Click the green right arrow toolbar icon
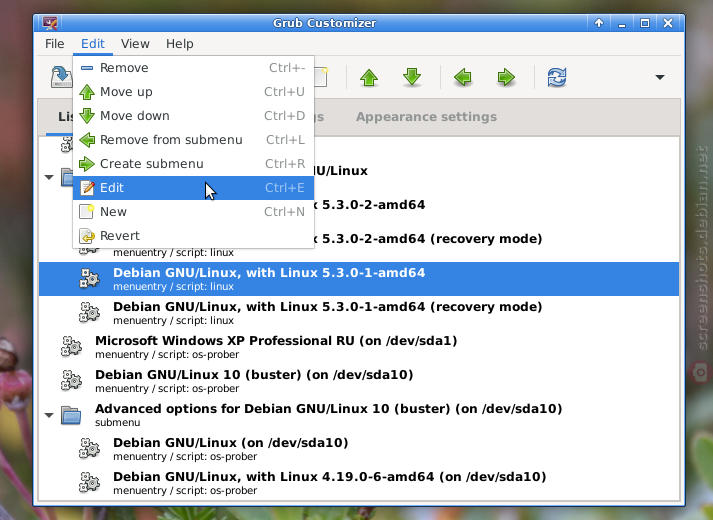The height and width of the screenshot is (520, 713). [x=506, y=77]
